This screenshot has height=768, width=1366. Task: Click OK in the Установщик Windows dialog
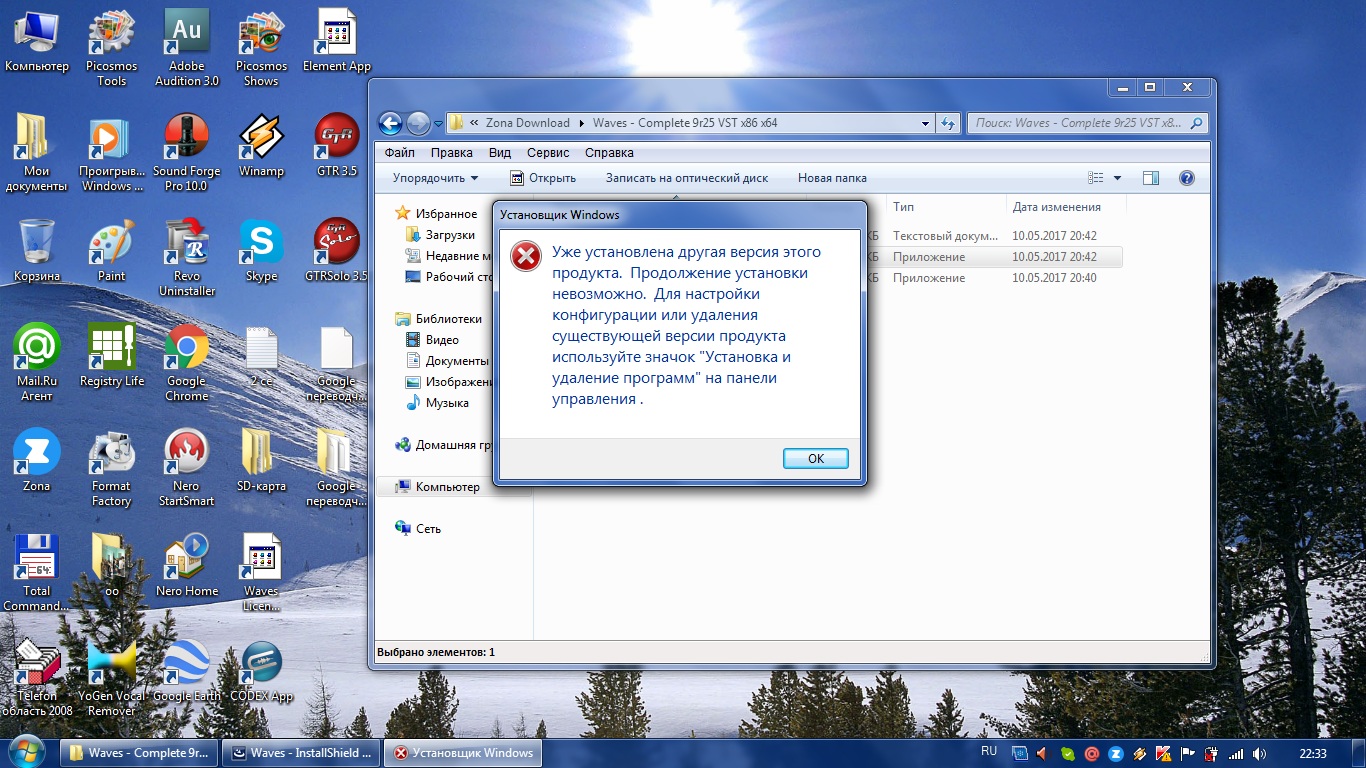coord(816,458)
